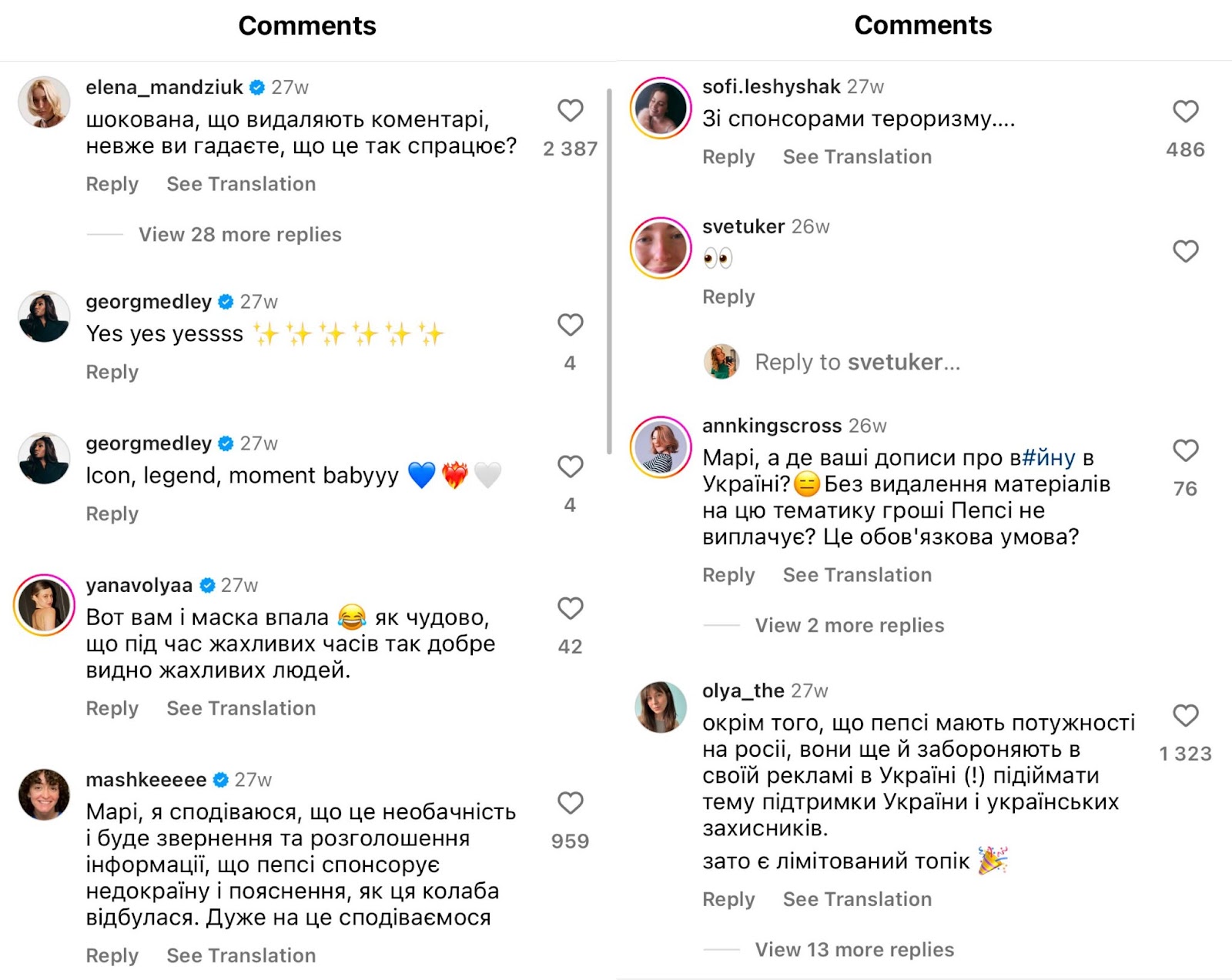
Task: Heart the mashkeeeee comment
Action: (570, 803)
